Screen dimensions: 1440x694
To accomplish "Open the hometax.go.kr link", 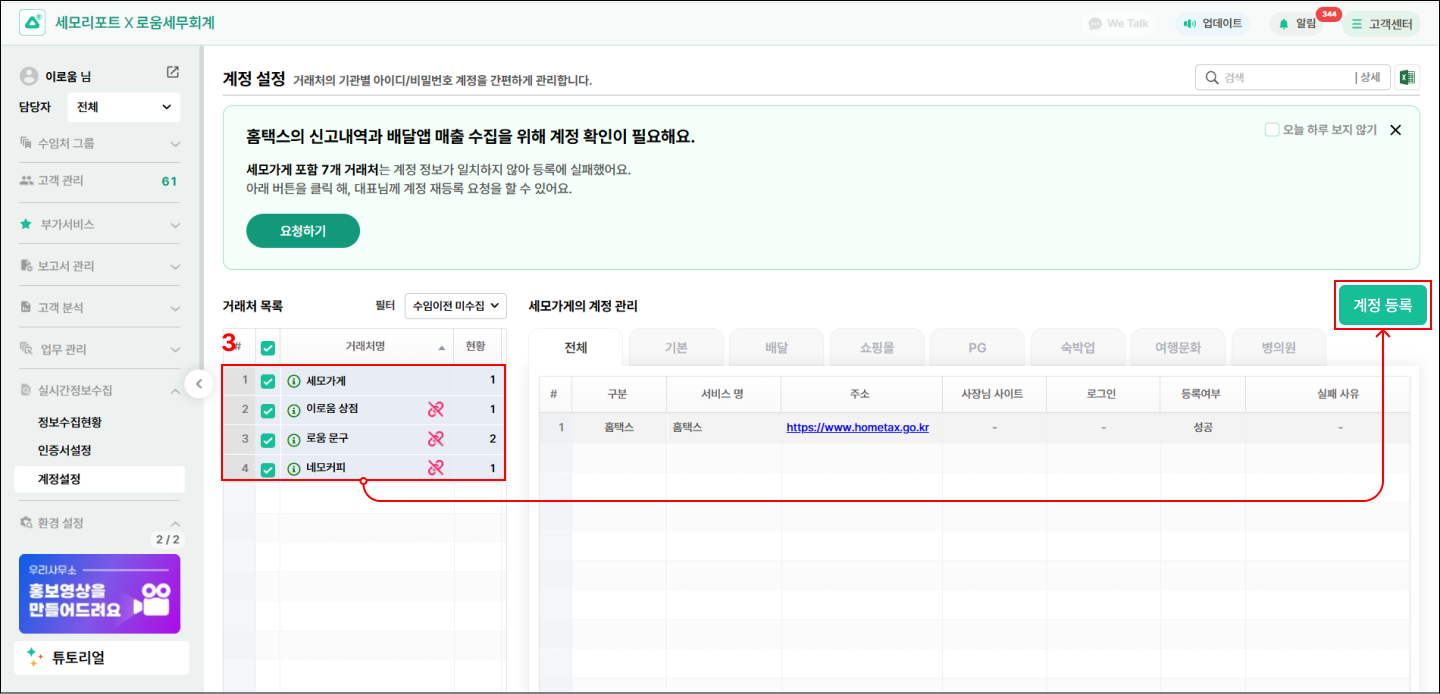I will 857,427.
